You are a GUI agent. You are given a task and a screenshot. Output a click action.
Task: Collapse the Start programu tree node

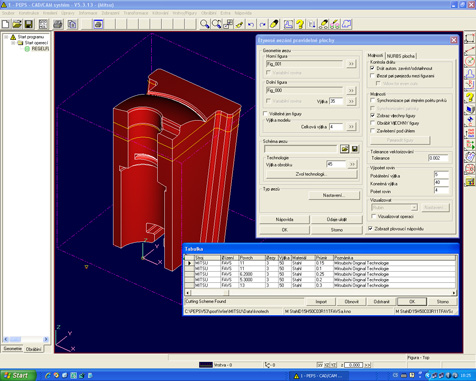[x=6, y=37]
